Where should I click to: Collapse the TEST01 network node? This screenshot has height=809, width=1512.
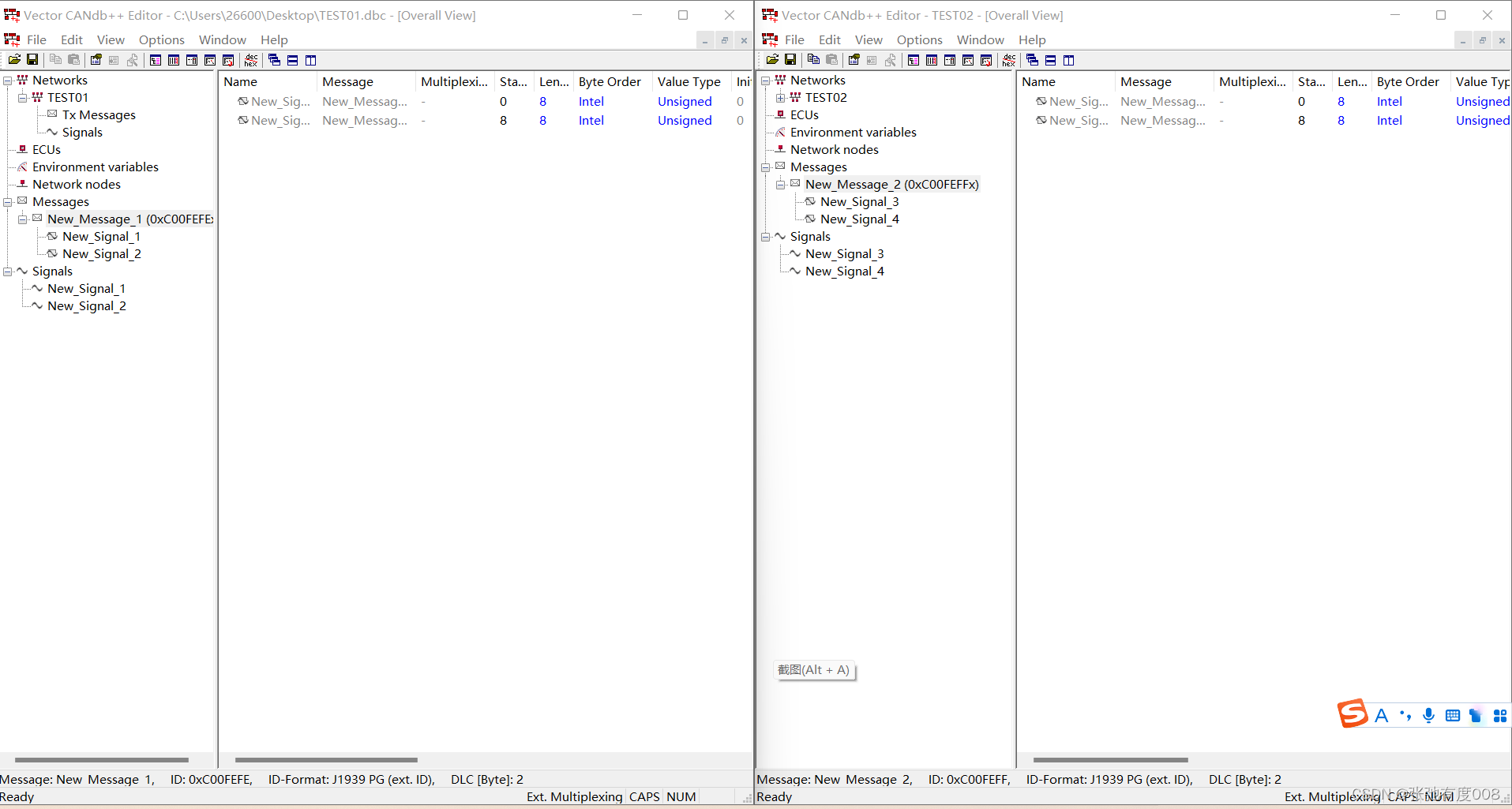23,98
